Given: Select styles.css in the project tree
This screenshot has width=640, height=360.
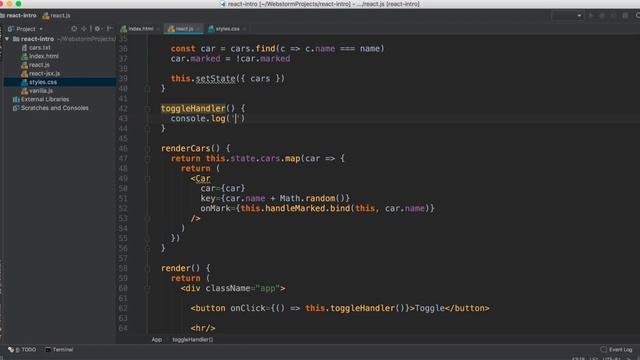Looking at the screenshot, I should [43, 82].
